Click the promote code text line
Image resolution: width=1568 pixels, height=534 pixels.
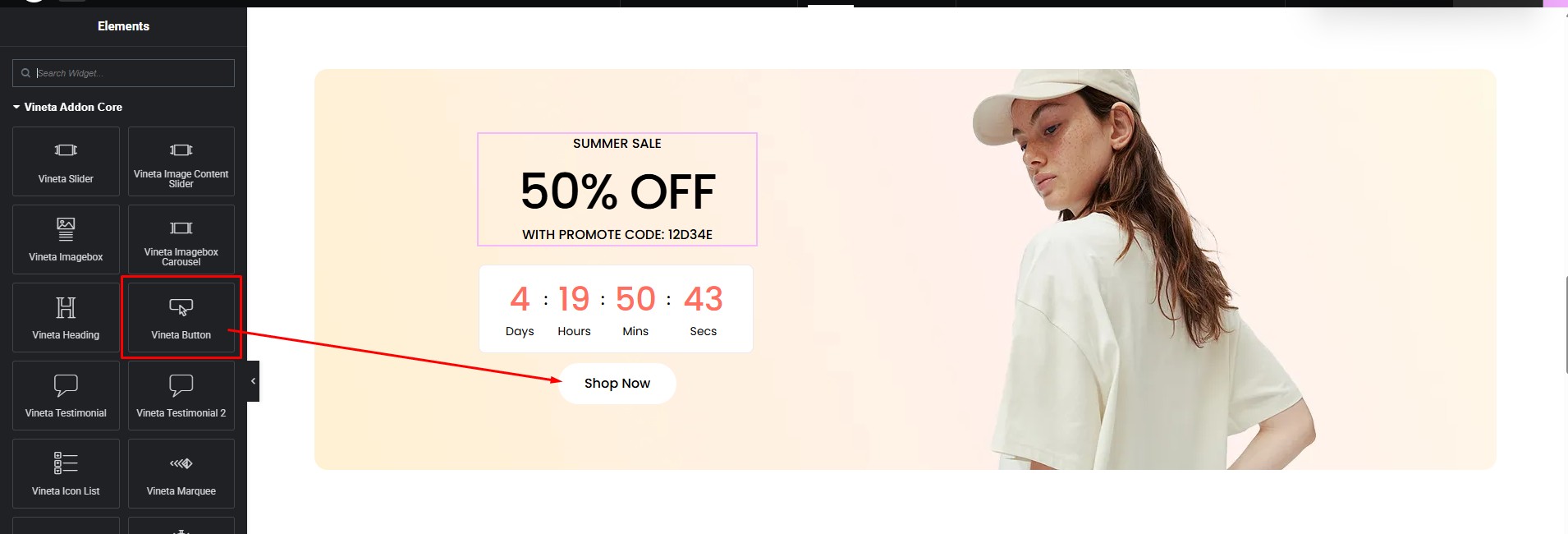pos(617,235)
